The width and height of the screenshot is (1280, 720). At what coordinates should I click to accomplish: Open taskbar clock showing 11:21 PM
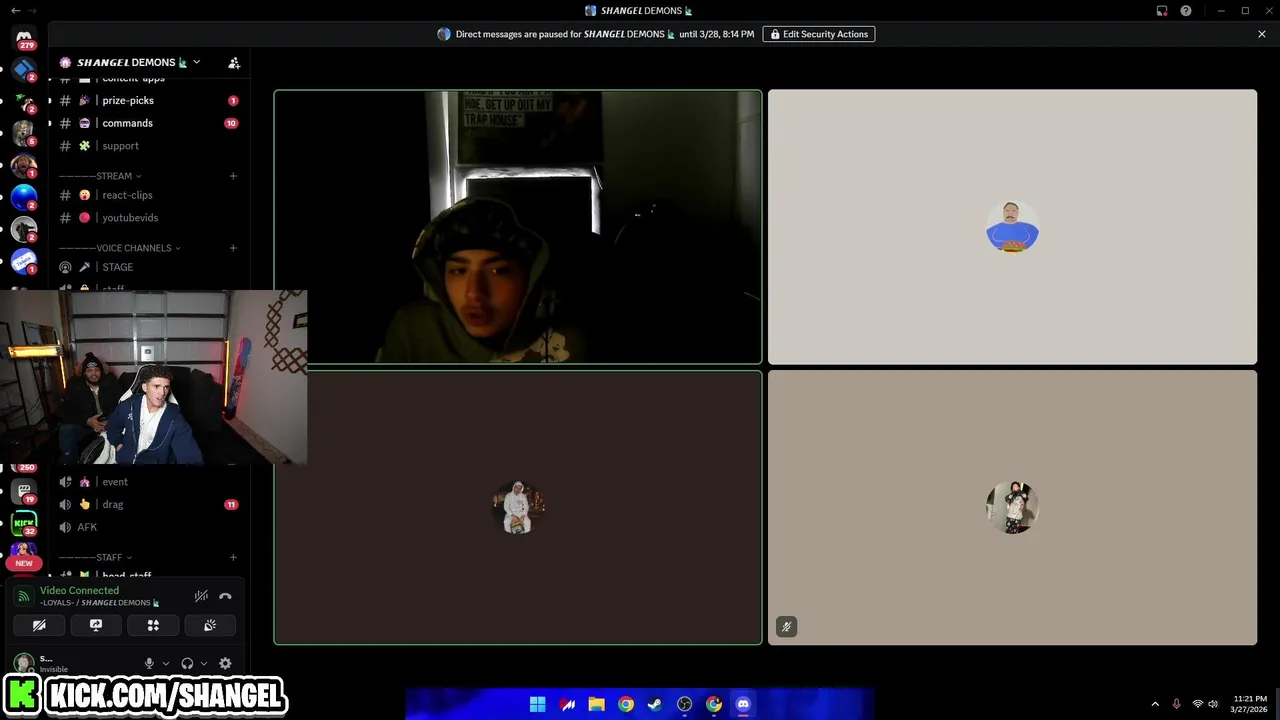[x=1250, y=704]
